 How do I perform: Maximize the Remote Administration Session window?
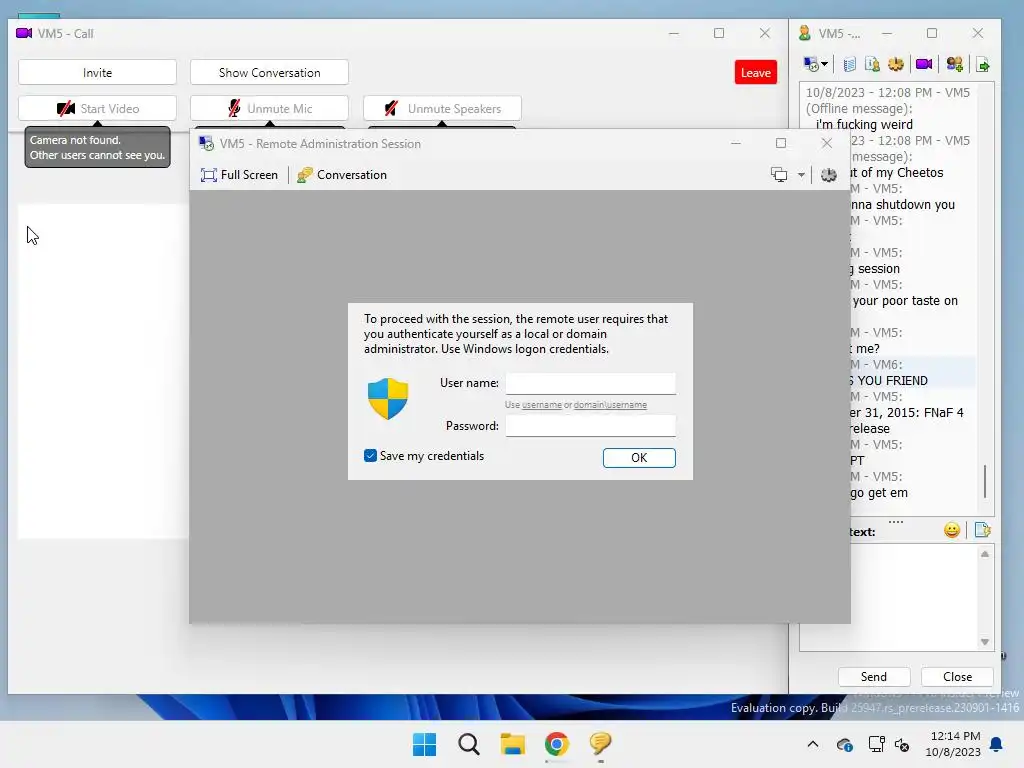(780, 143)
